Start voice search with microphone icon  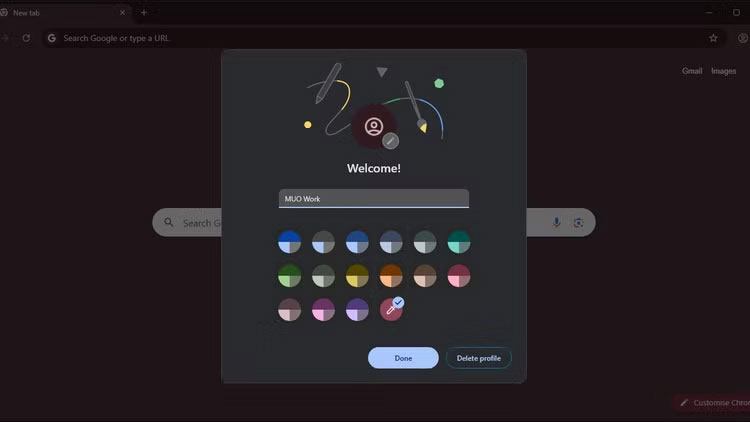tap(556, 222)
